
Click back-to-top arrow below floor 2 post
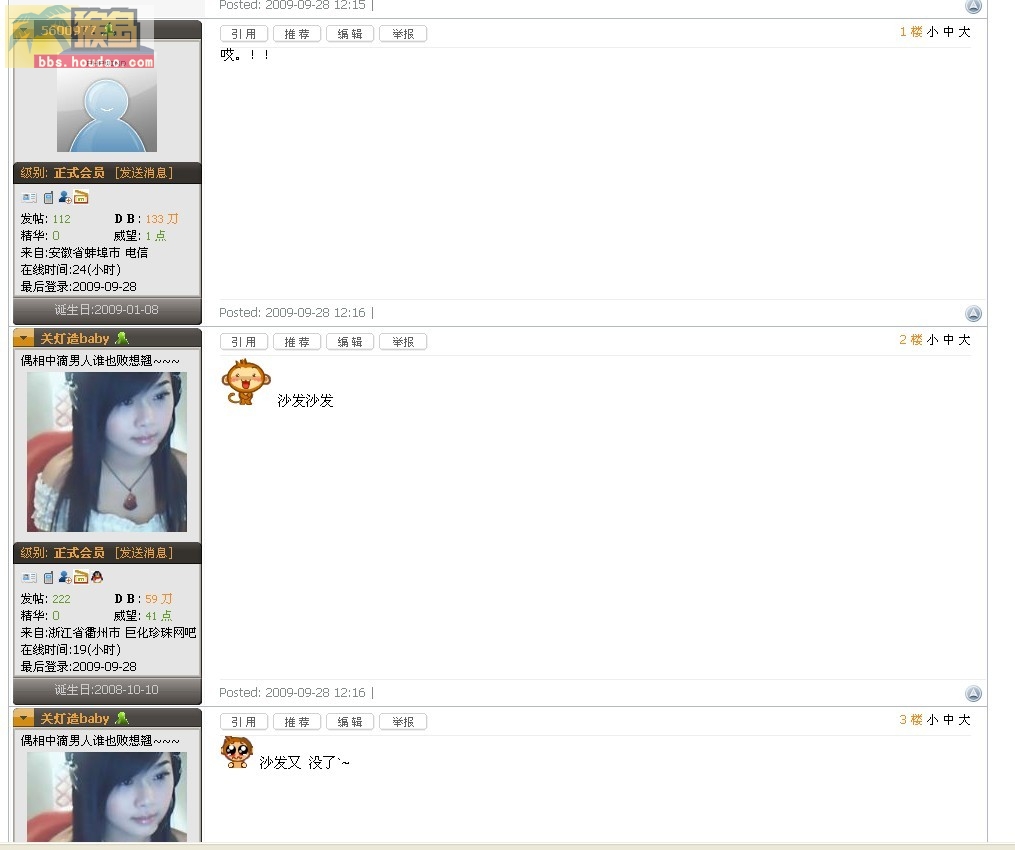tap(973, 693)
